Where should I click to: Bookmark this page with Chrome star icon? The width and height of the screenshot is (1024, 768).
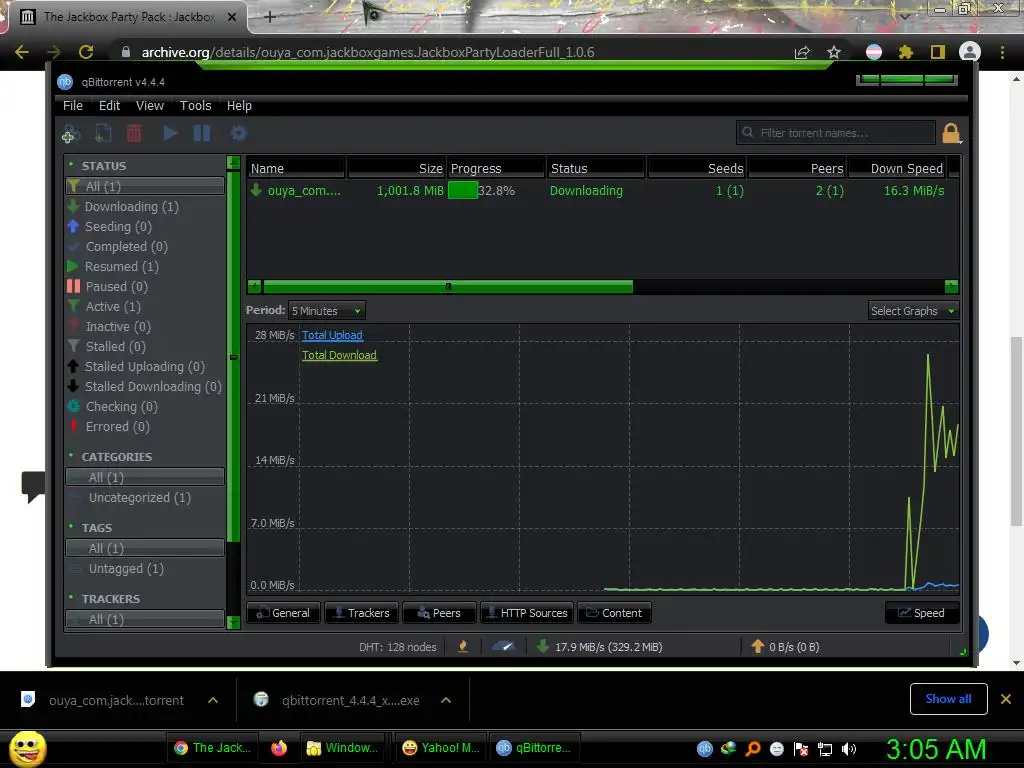[x=834, y=52]
